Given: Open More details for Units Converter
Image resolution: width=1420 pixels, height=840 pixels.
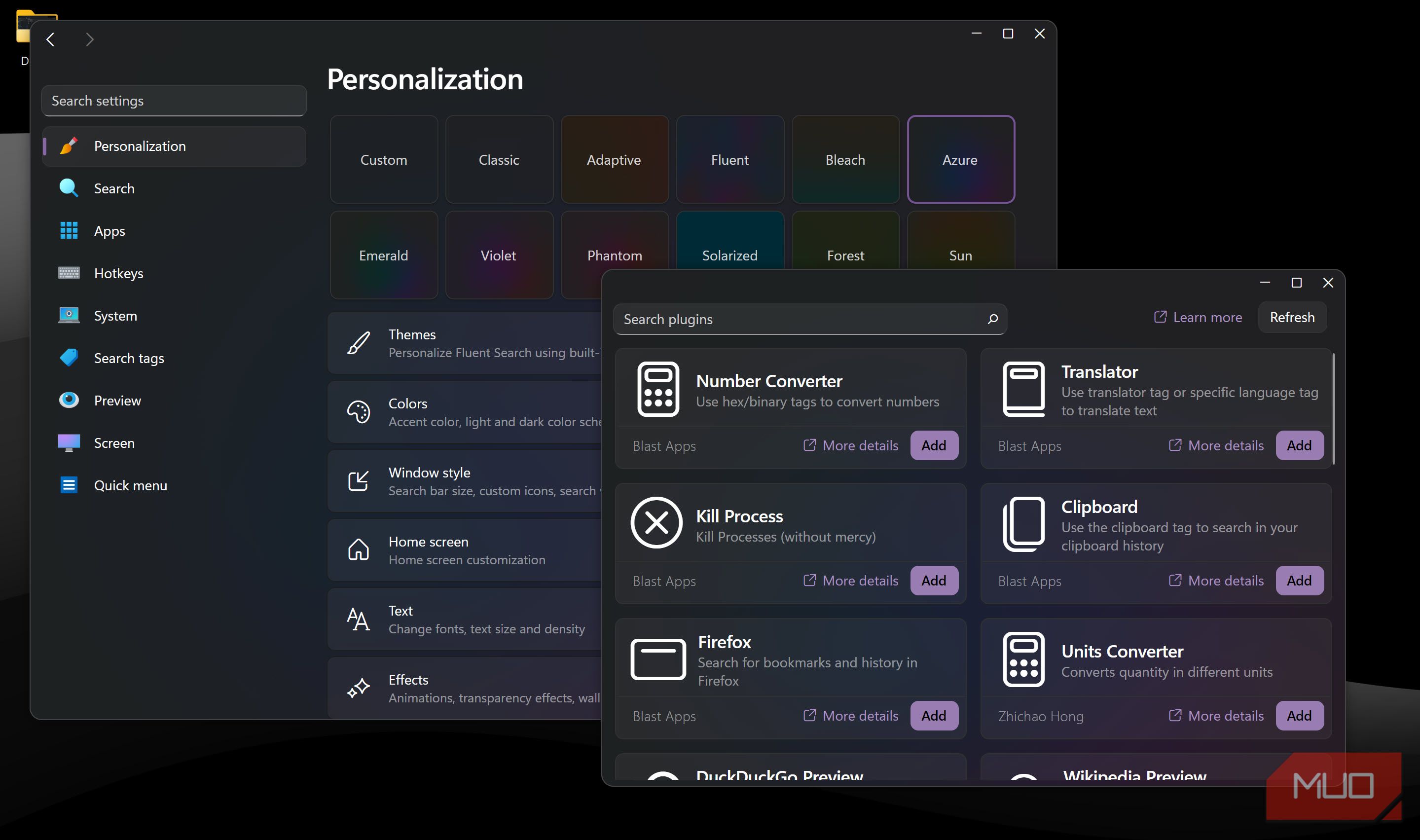Looking at the screenshot, I should (1216, 716).
